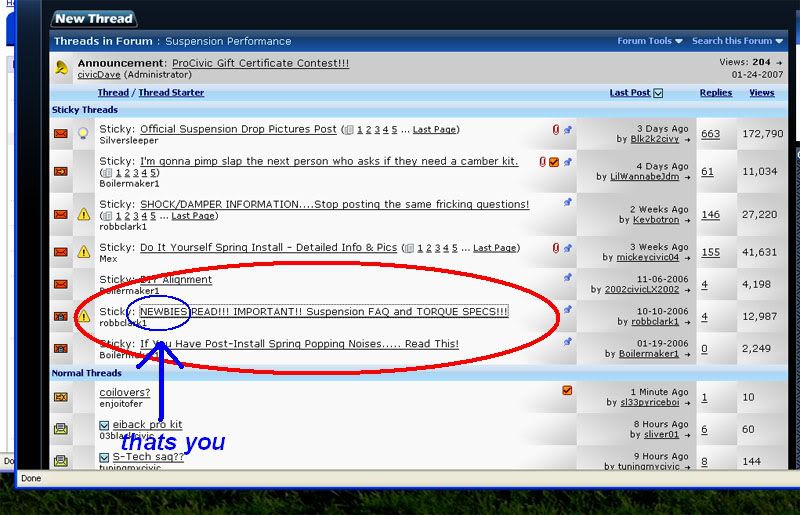
Task: Click status icon for coilovers? thread
Action: click(x=61, y=397)
